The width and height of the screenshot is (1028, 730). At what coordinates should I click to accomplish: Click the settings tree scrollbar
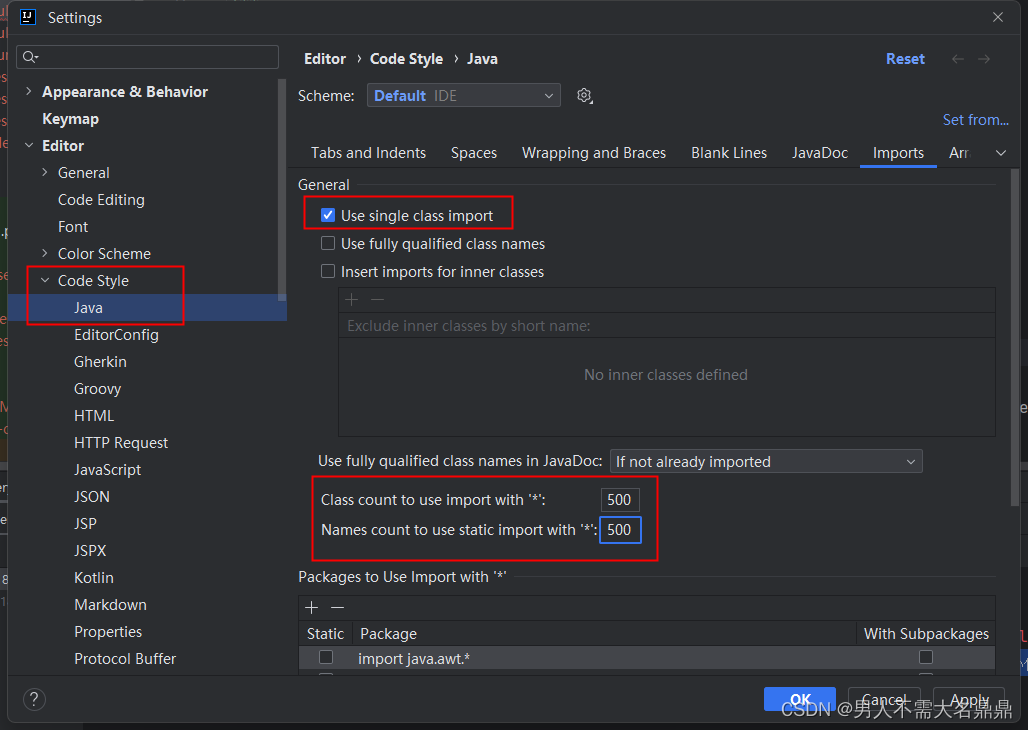(282, 190)
